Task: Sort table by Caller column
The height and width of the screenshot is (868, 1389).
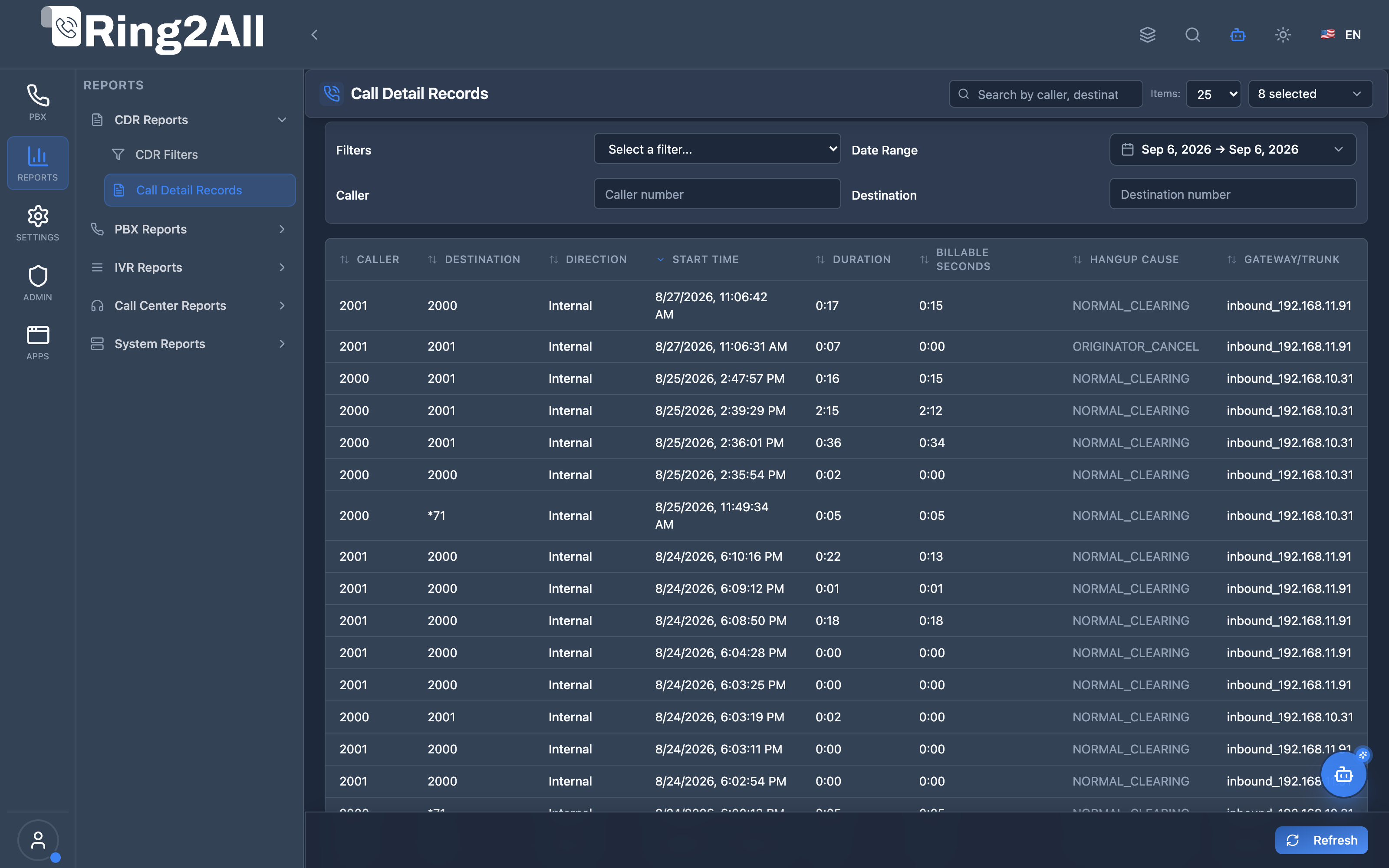Action: [x=370, y=260]
